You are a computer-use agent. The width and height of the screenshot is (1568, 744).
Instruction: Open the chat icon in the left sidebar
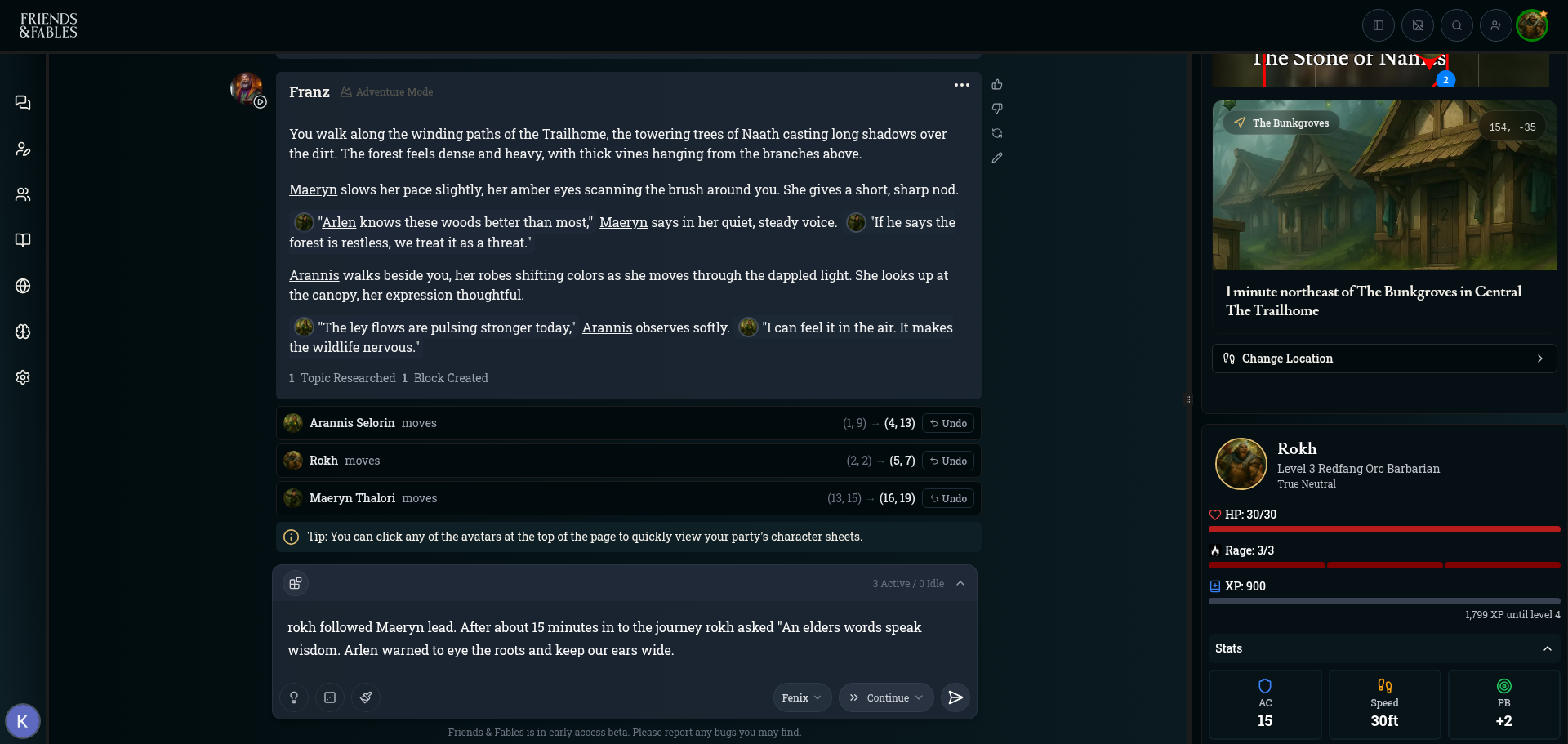tap(23, 103)
